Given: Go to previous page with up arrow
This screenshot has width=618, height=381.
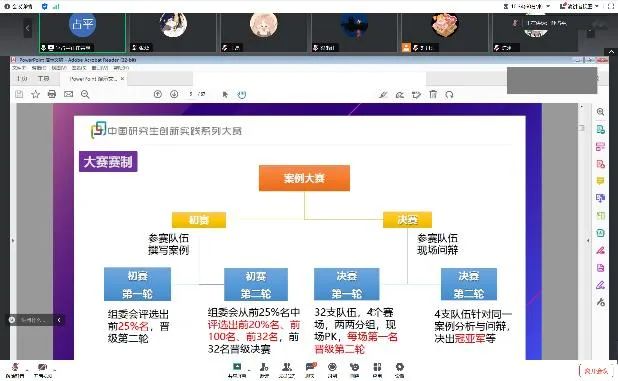Looking at the screenshot, I should (158, 94).
